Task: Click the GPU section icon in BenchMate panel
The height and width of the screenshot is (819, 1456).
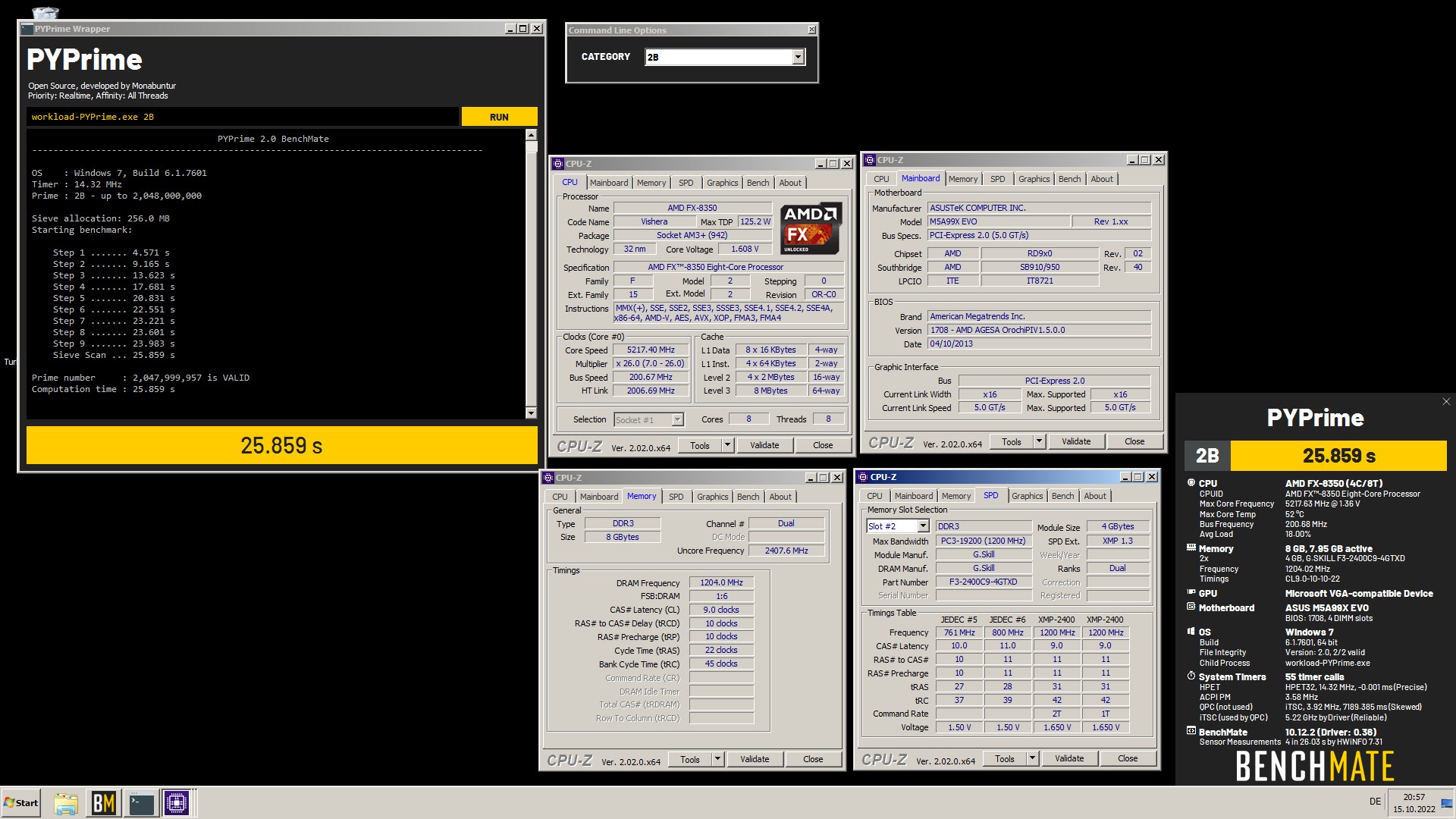Action: [x=1191, y=593]
